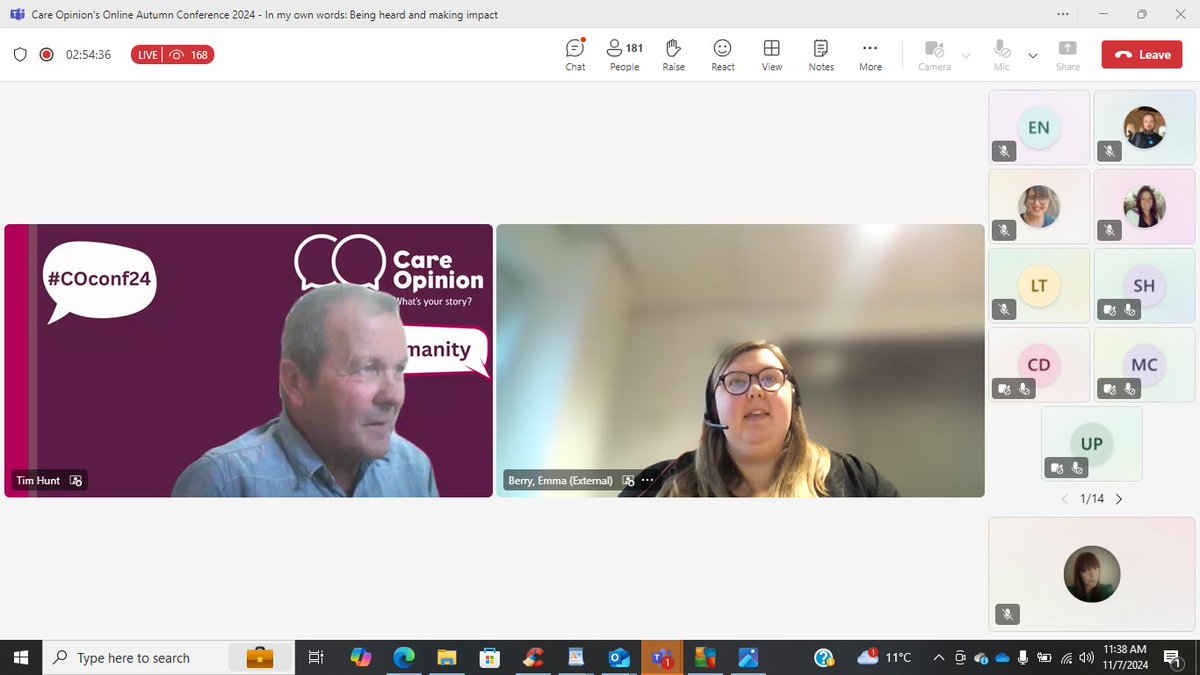Toggle the Camera button

pos(934,55)
